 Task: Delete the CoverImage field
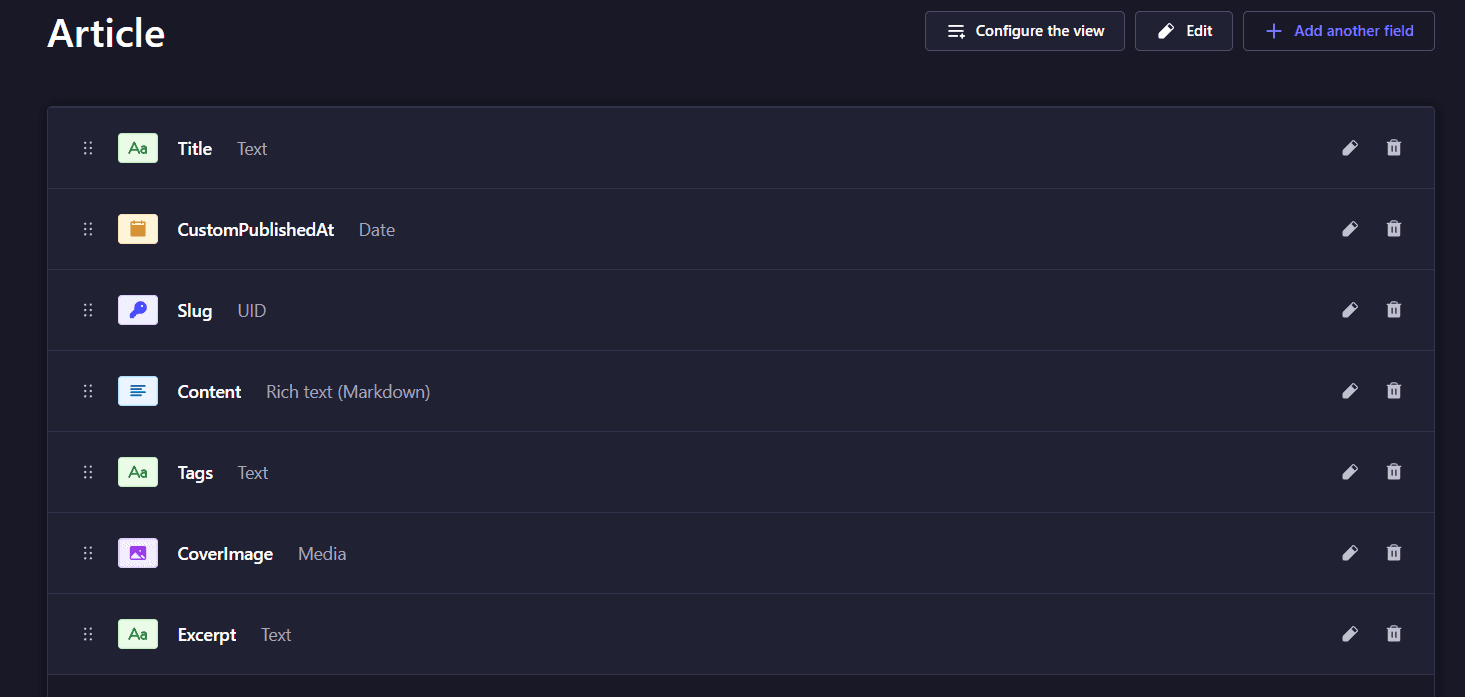coord(1394,553)
